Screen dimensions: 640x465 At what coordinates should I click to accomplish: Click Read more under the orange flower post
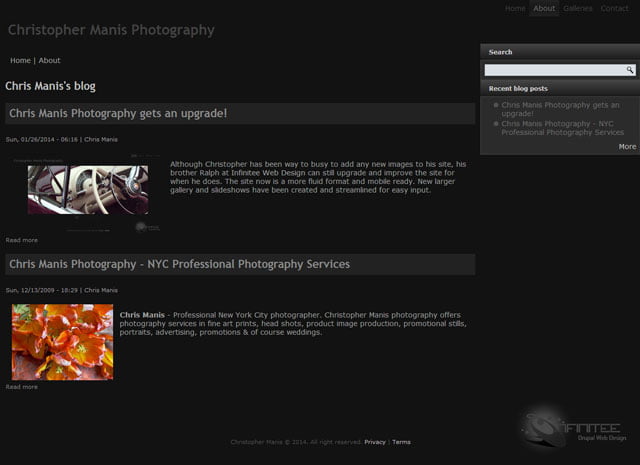[x=21, y=387]
